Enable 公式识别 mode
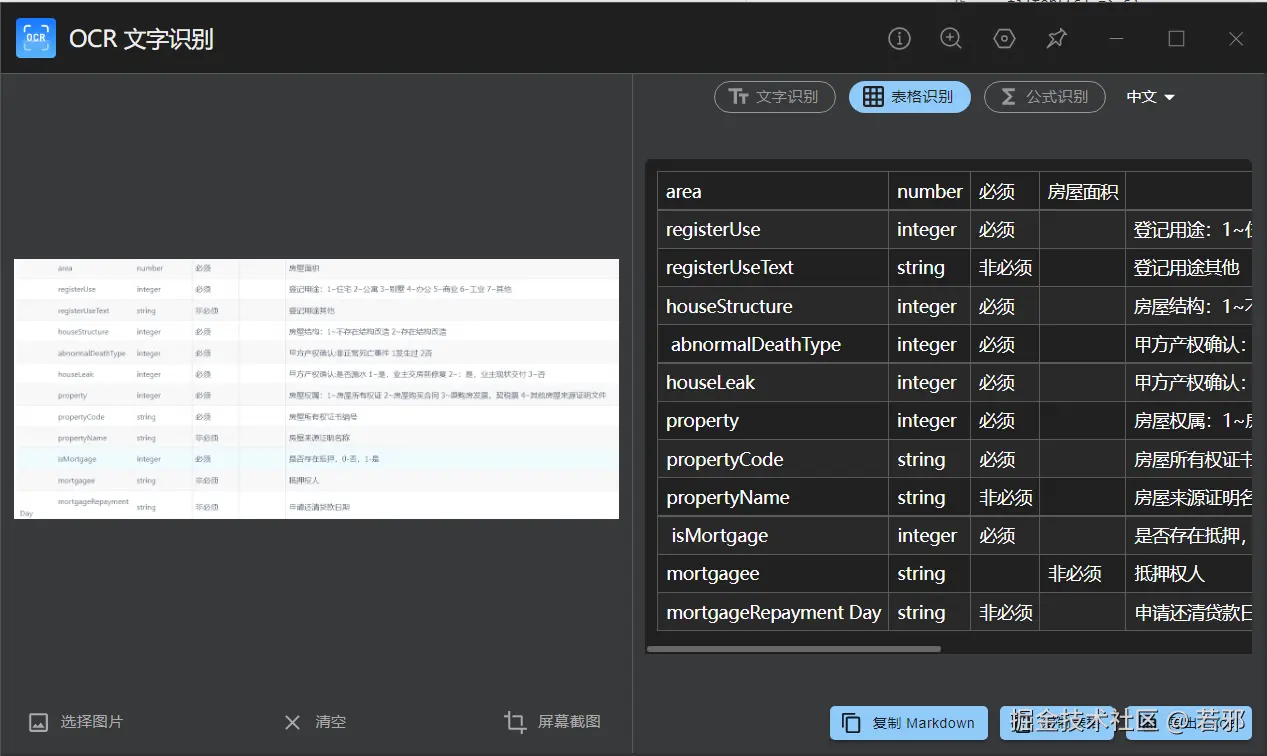Screen dimensions: 1267x756 coord(1044,97)
